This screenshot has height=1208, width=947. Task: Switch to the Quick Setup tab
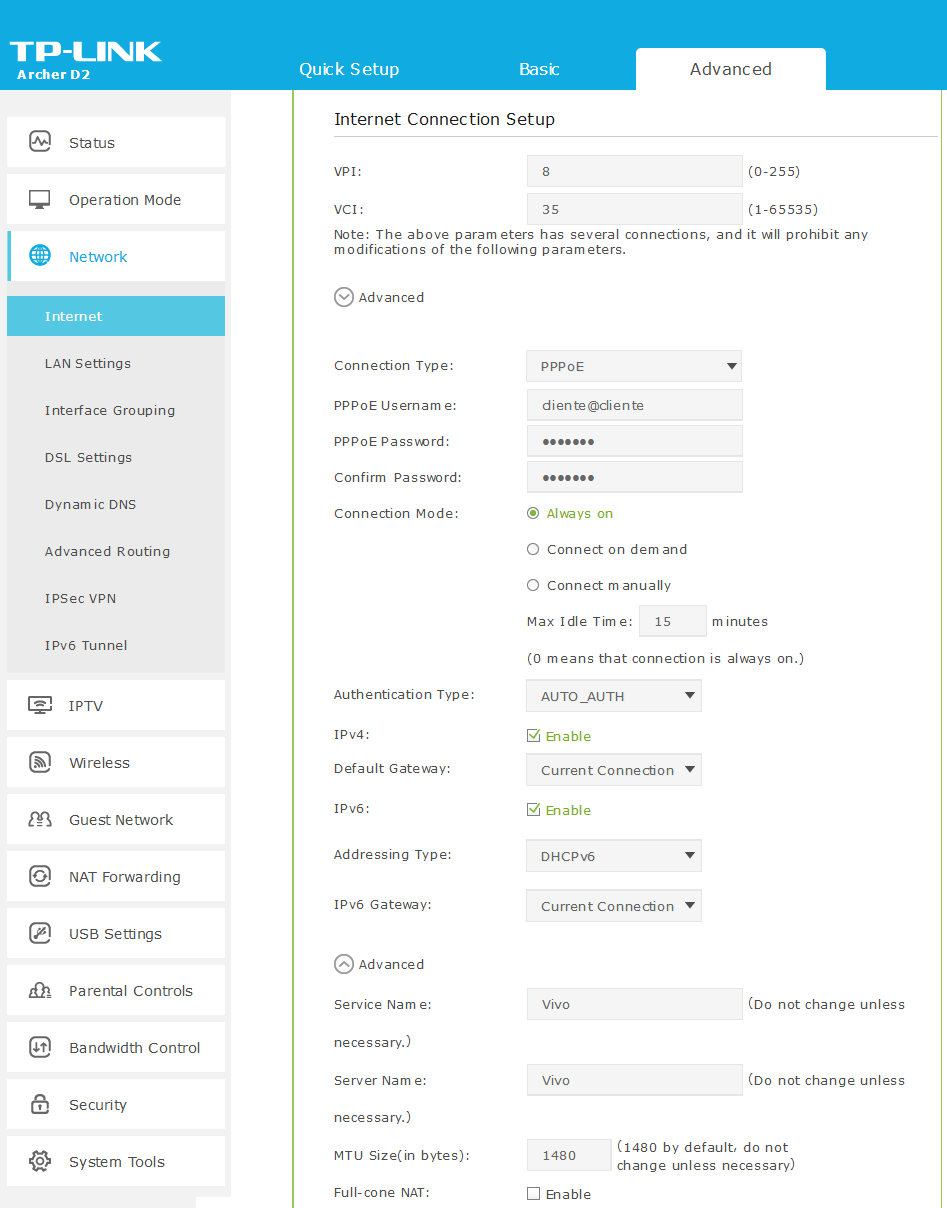coord(349,69)
